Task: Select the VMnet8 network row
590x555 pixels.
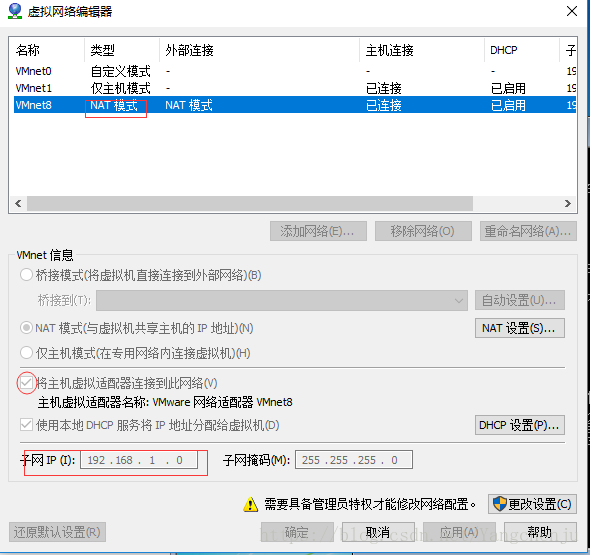Action: tap(295, 105)
